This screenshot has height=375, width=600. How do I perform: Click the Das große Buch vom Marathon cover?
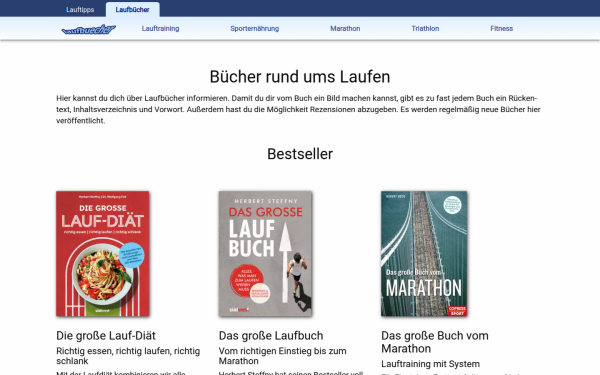(x=424, y=254)
